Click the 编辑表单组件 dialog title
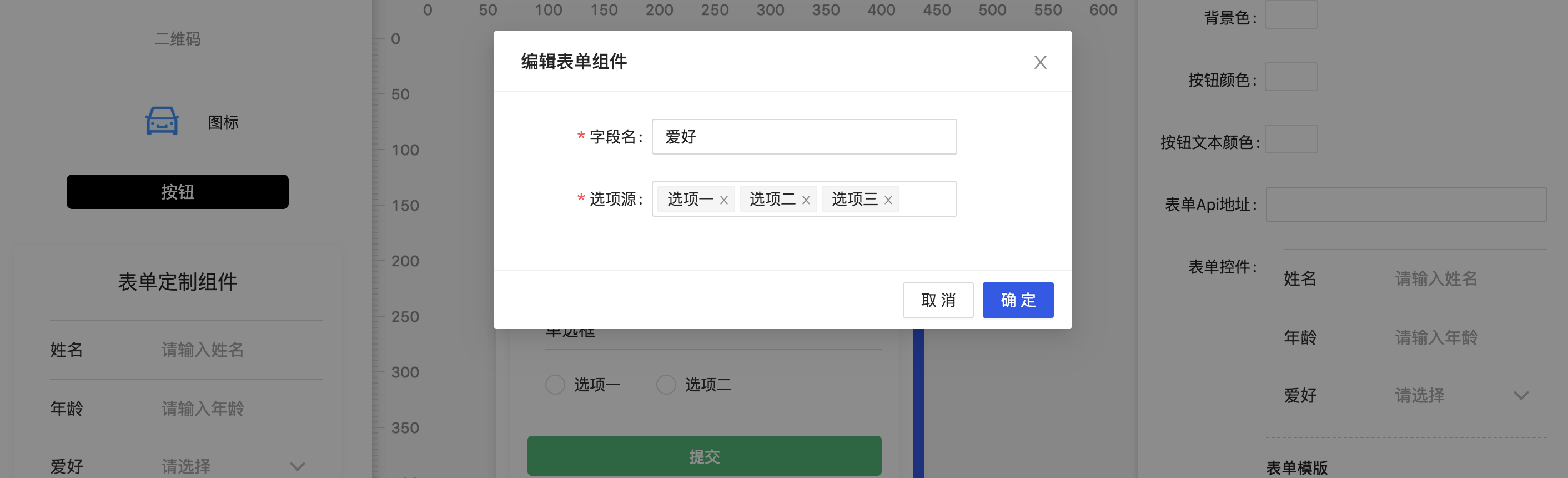 574,62
